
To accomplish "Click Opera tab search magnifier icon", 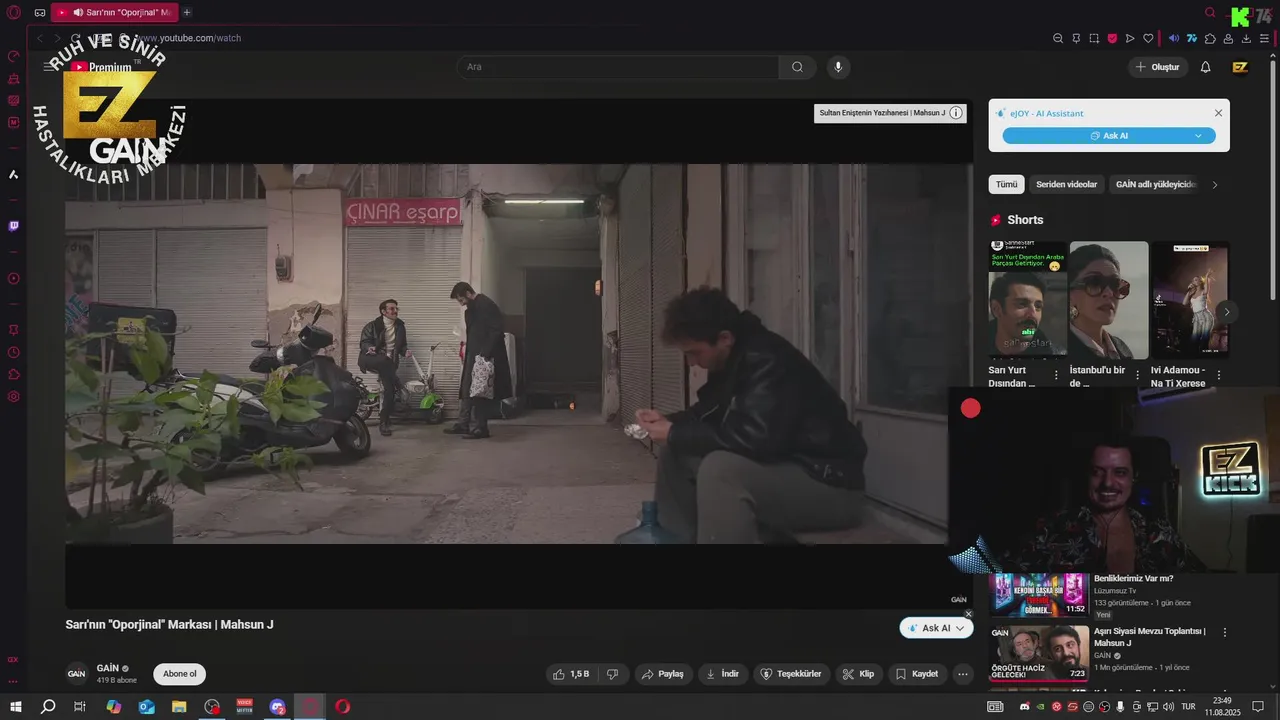I will [1210, 12].
